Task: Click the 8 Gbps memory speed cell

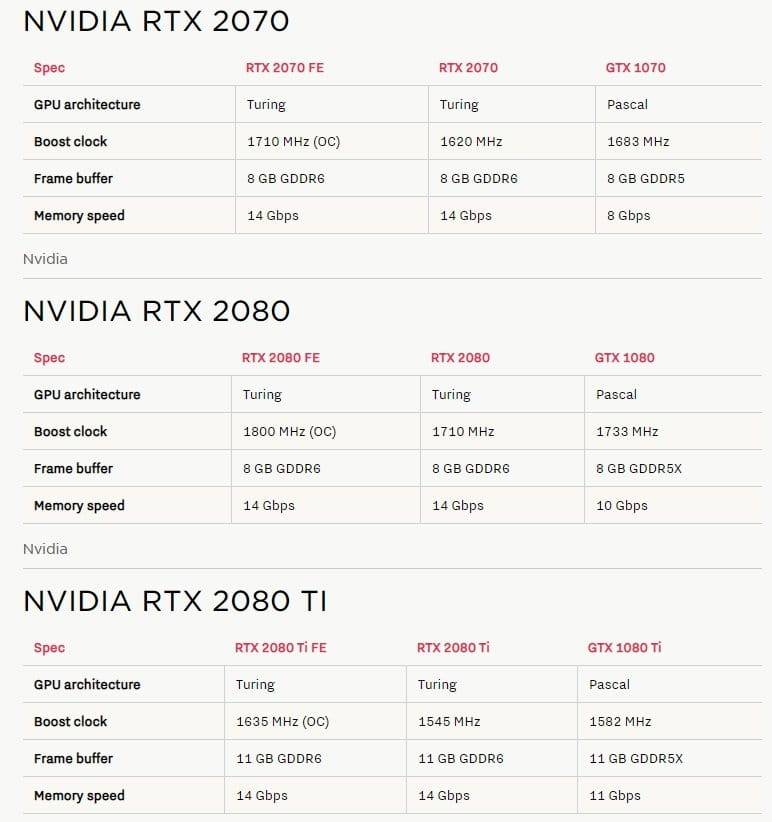Action: point(629,216)
